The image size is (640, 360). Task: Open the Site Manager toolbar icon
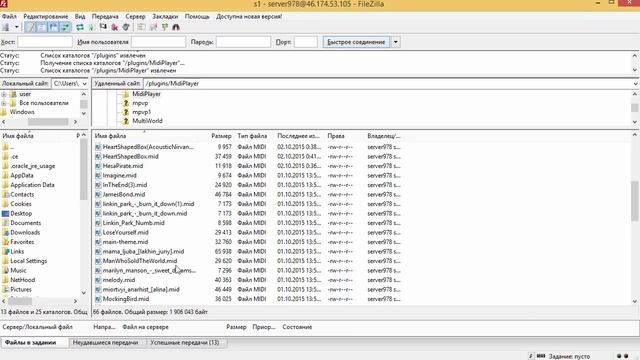click(6, 27)
